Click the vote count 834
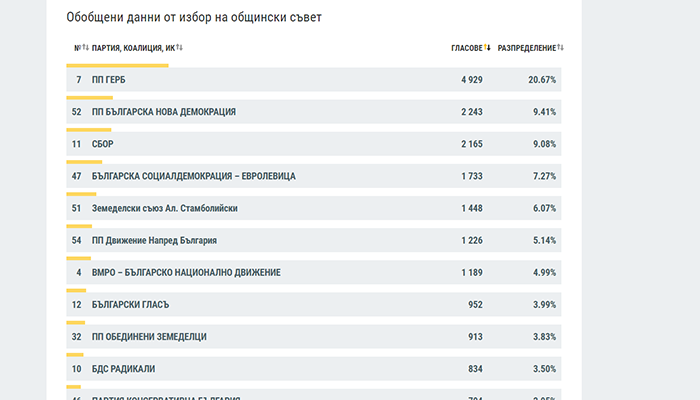 point(475,369)
